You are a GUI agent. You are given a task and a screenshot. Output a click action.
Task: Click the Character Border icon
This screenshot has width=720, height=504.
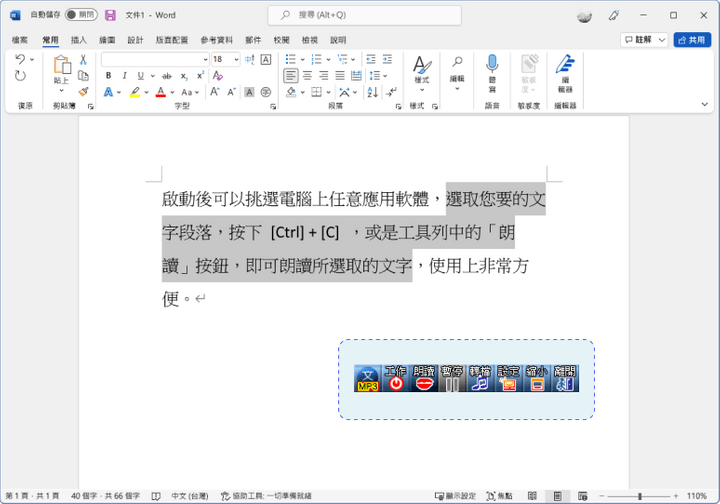(x=266, y=59)
